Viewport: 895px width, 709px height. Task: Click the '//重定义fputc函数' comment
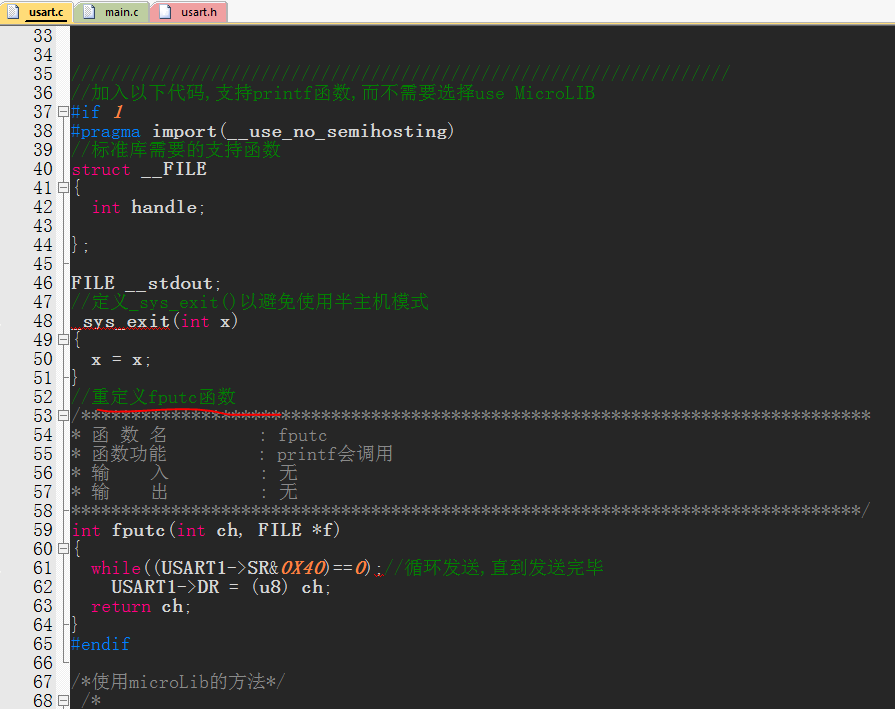tap(154, 397)
